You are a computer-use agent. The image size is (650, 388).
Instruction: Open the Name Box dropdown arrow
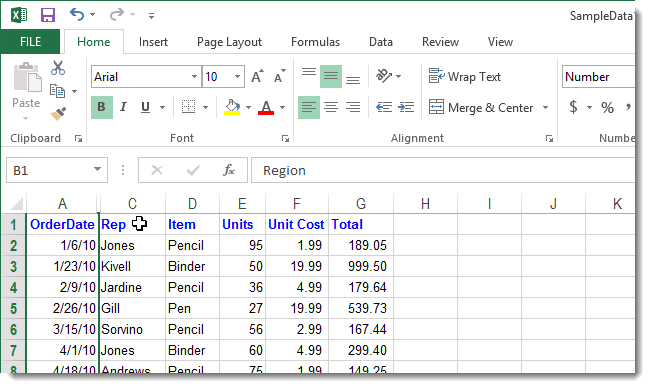click(97, 170)
